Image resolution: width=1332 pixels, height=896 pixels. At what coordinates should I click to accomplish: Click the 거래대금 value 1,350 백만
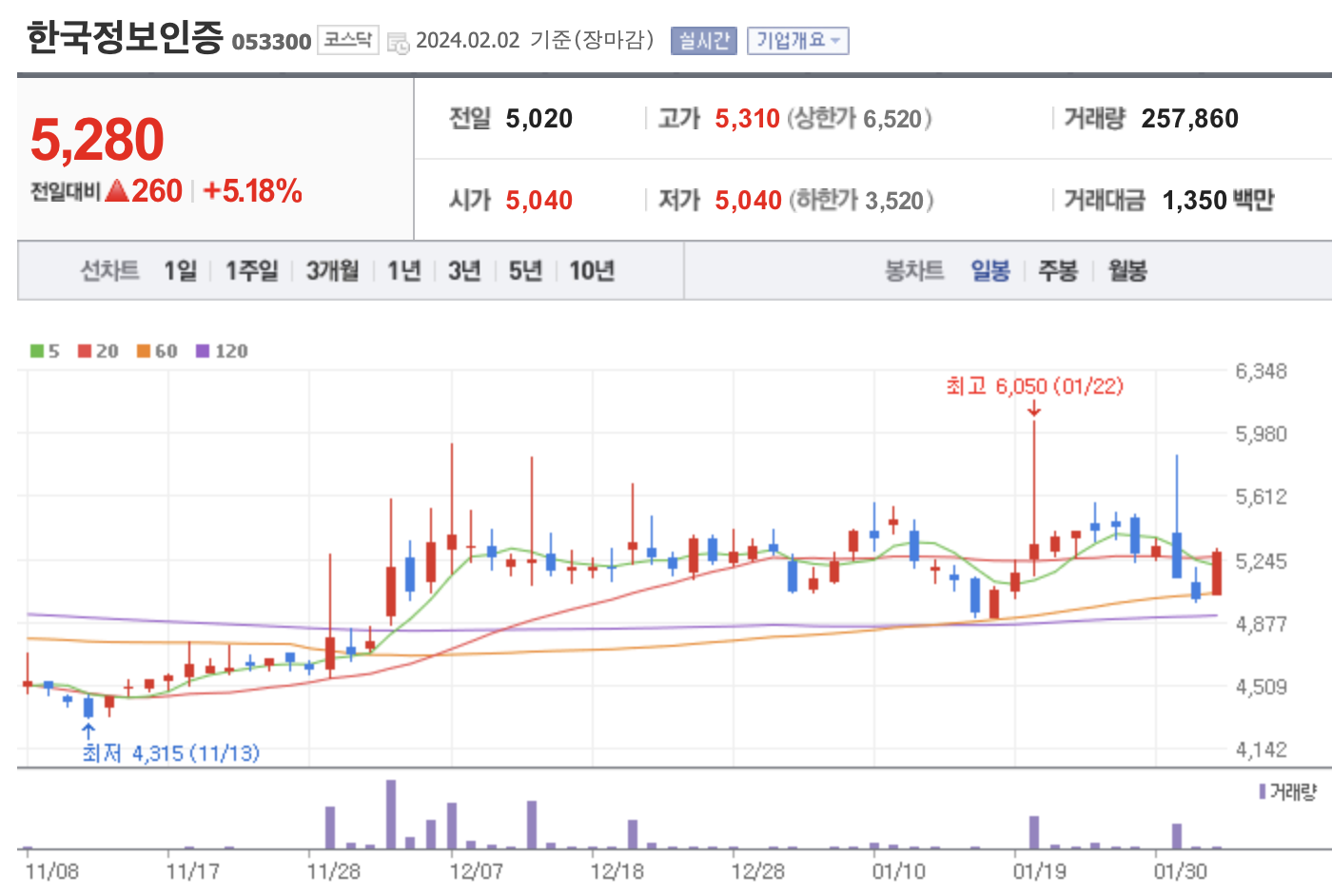[1218, 201]
